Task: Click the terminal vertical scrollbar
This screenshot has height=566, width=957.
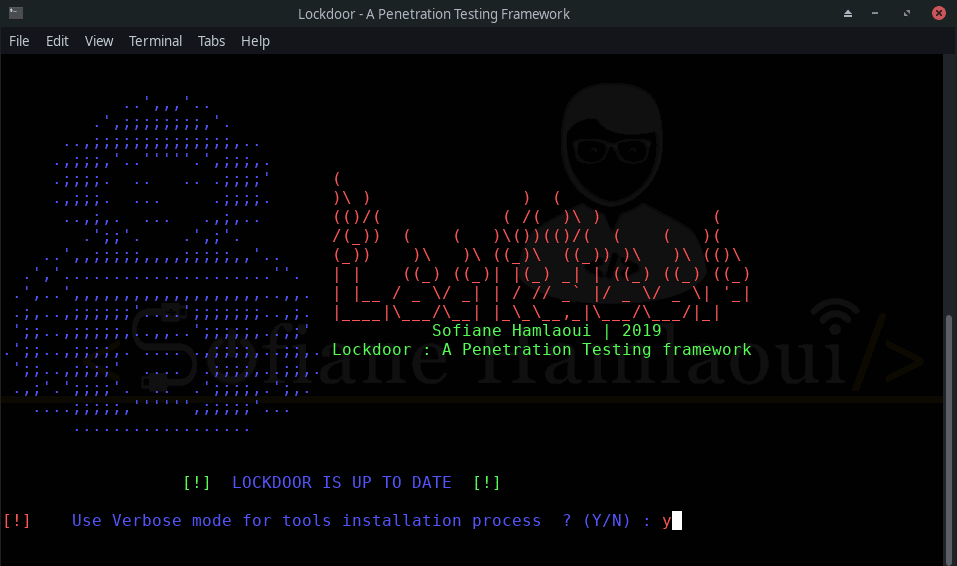Action: (x=948, y=438)
